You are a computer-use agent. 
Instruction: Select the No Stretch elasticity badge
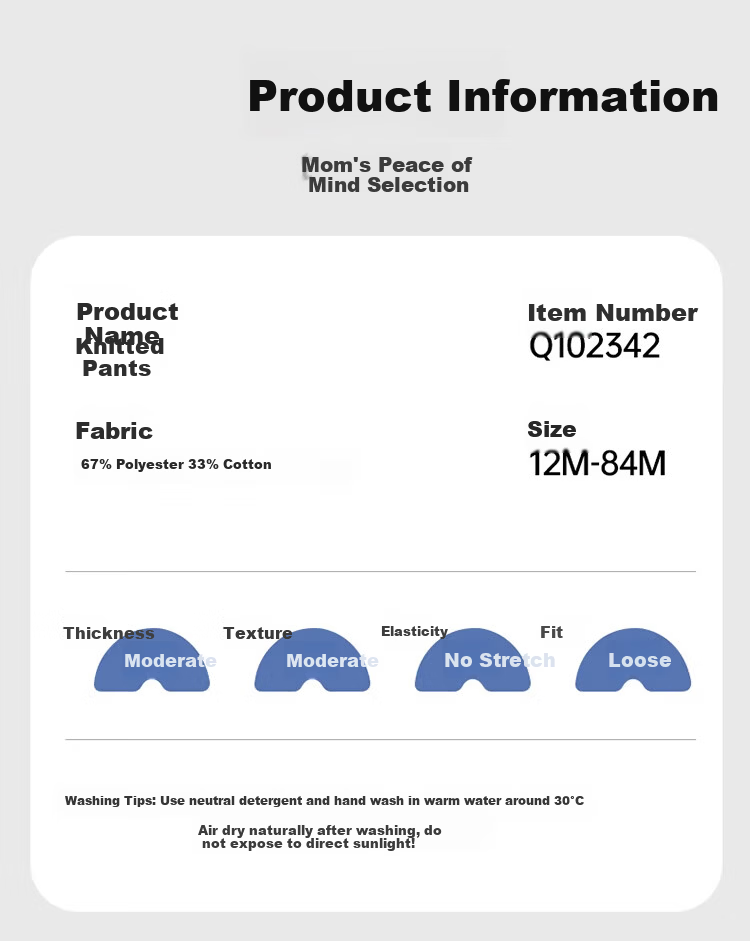pyautogui.click(x=473, y=660)
